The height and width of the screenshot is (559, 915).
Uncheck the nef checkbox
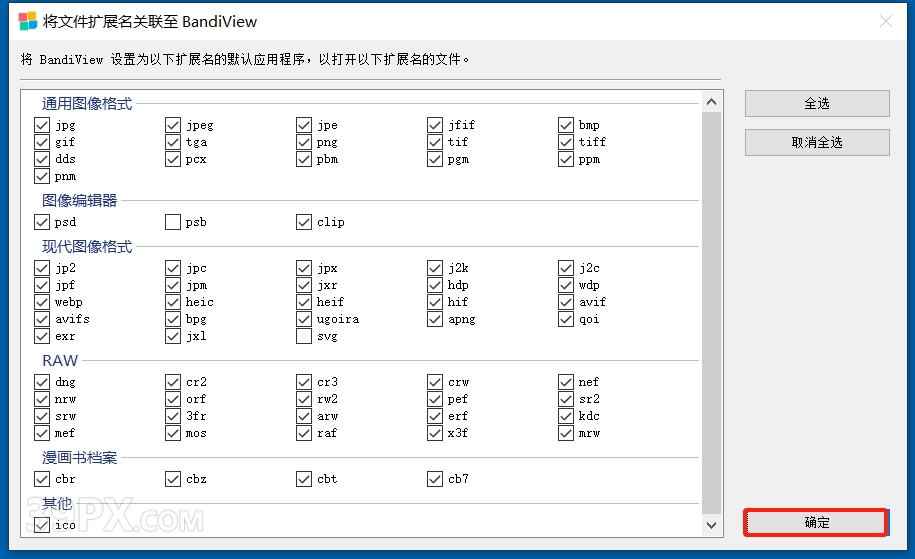click(x=566, y=382)
